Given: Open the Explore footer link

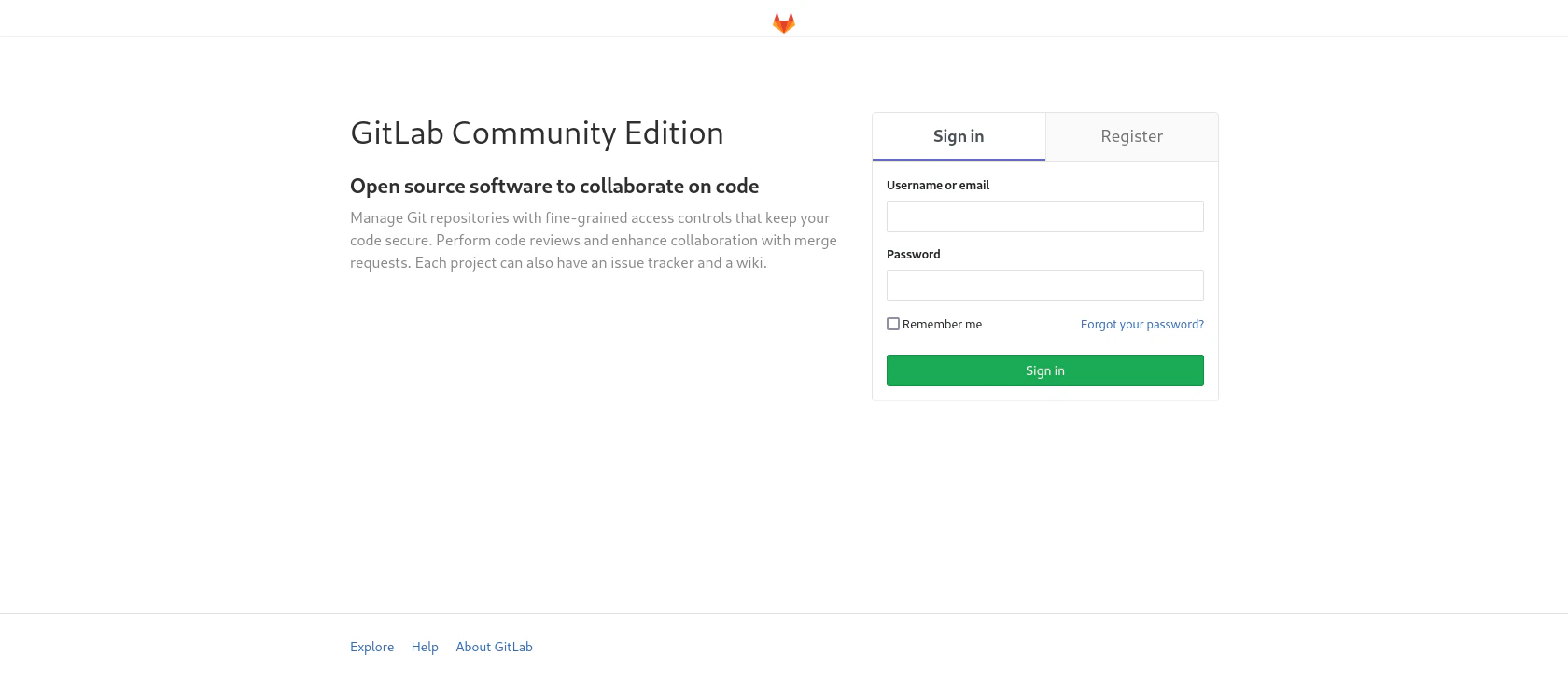Looking at the screenshot, I should pyautogui.click(x=371, y=647).
